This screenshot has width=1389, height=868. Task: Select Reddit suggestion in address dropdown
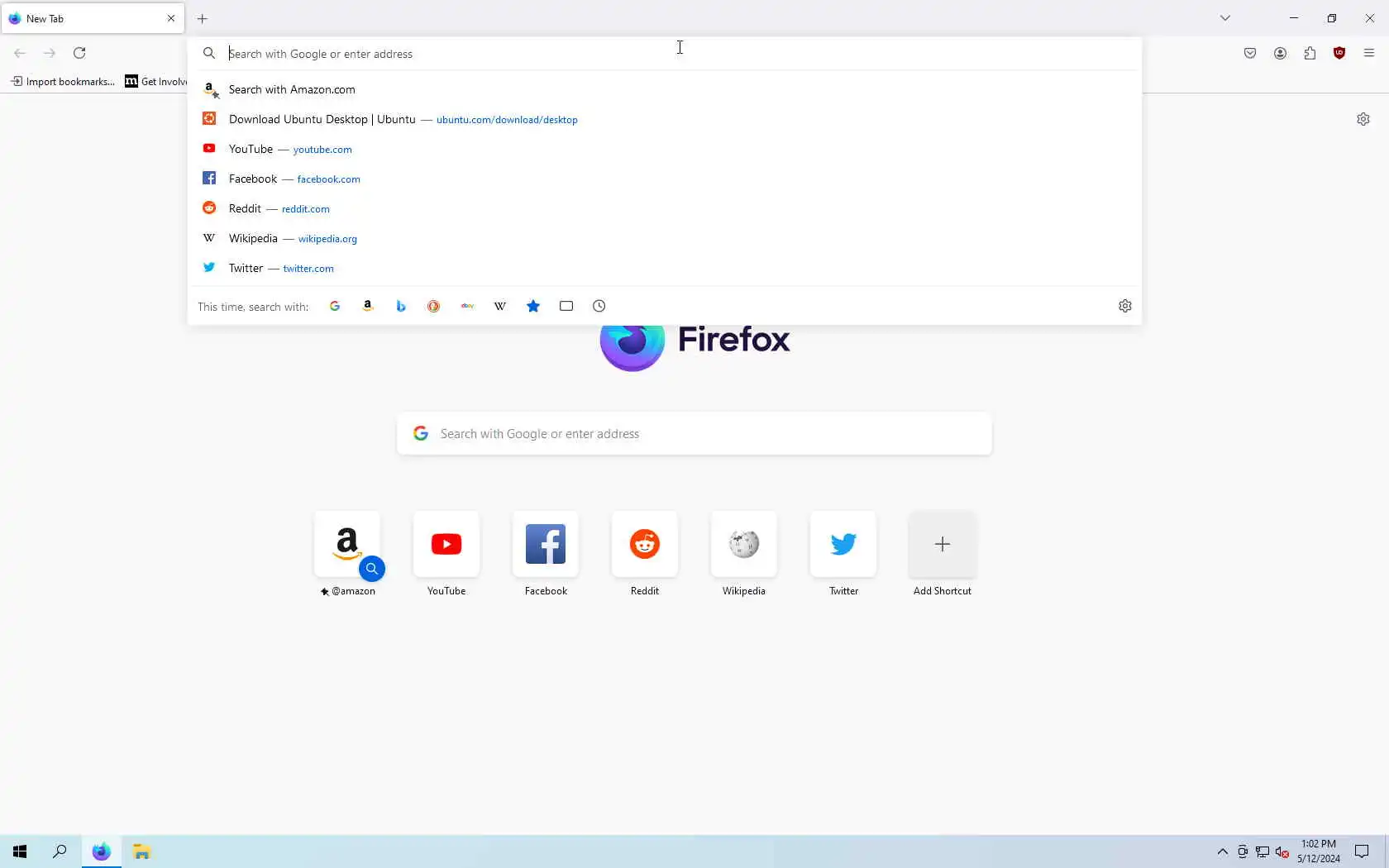pos(665,208)
